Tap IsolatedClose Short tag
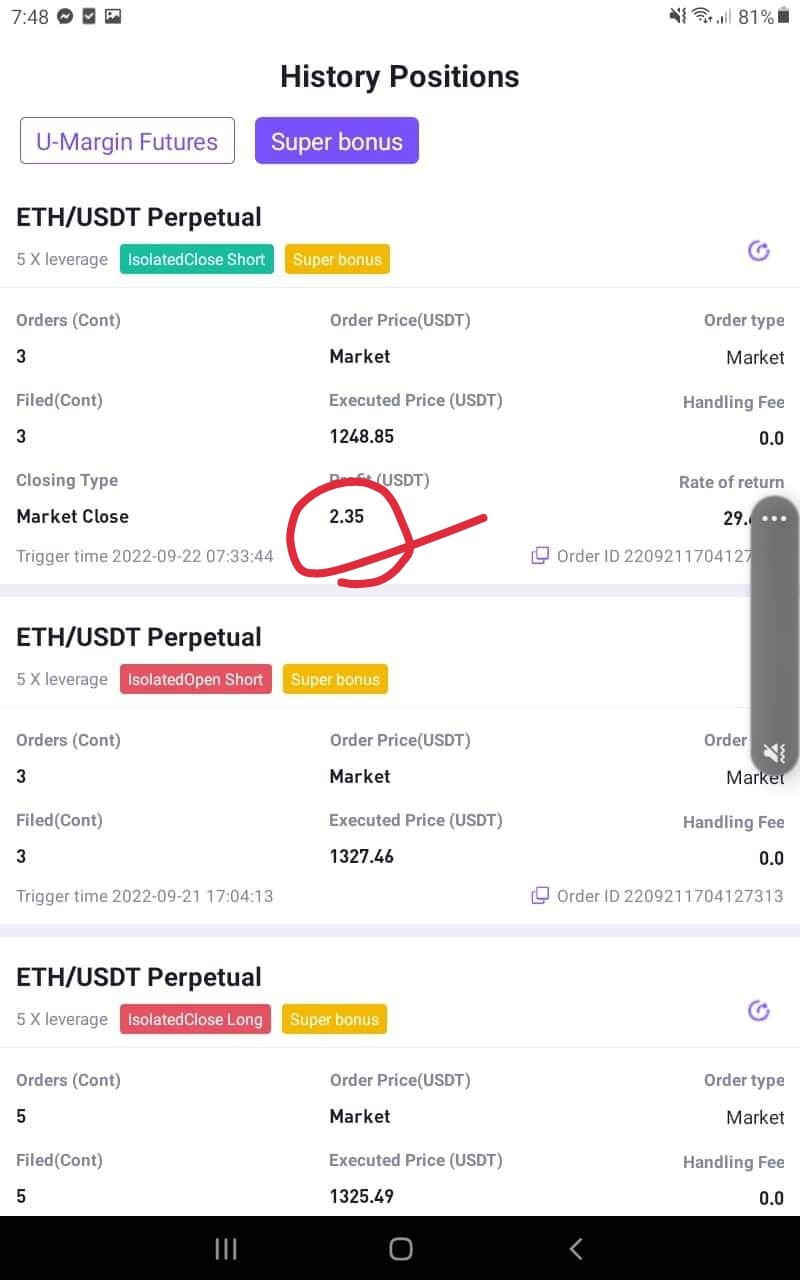800x1280 pixels. click(x=196, y=259)
